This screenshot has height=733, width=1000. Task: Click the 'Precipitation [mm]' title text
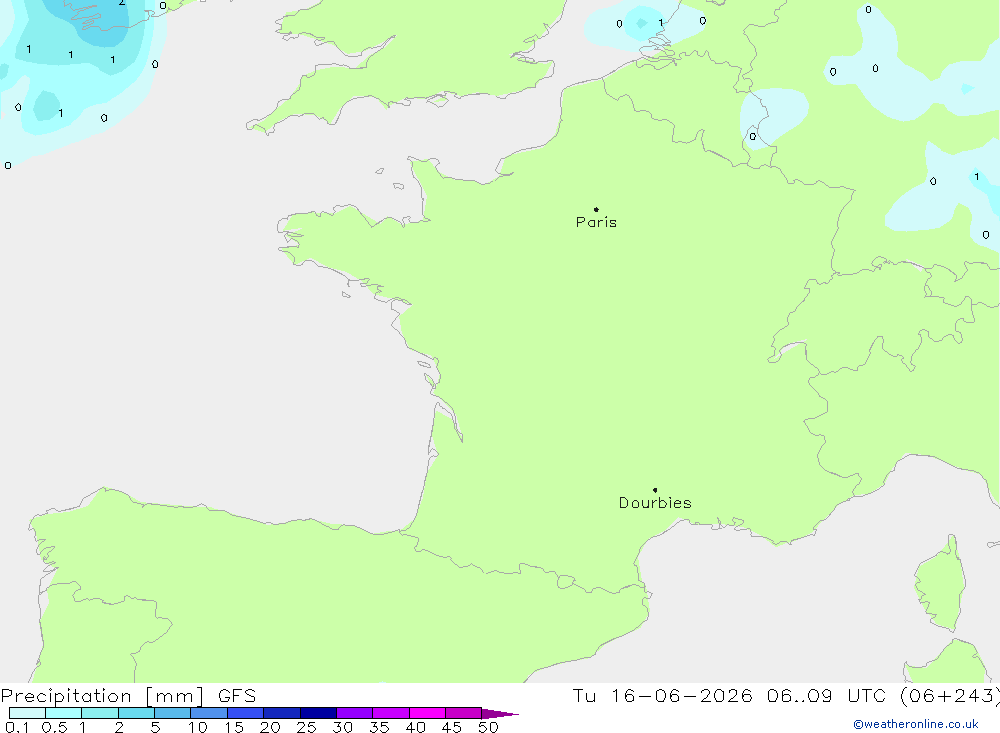(102, 695)
